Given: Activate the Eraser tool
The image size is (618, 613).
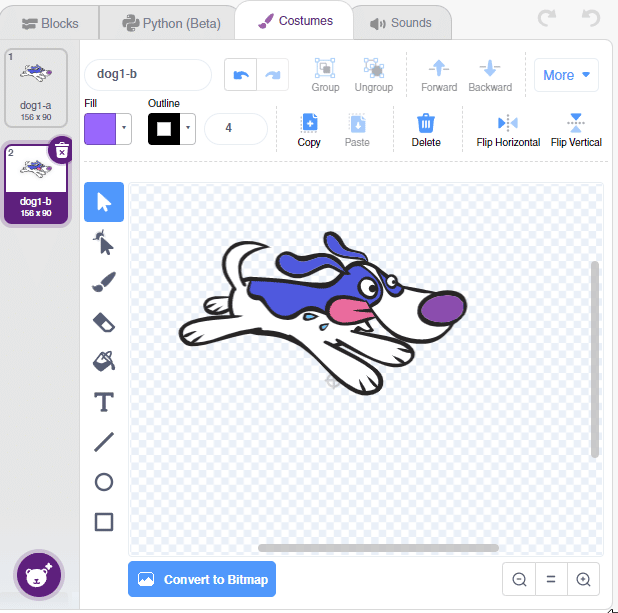Looking at the screenshot, I should 104,322.
